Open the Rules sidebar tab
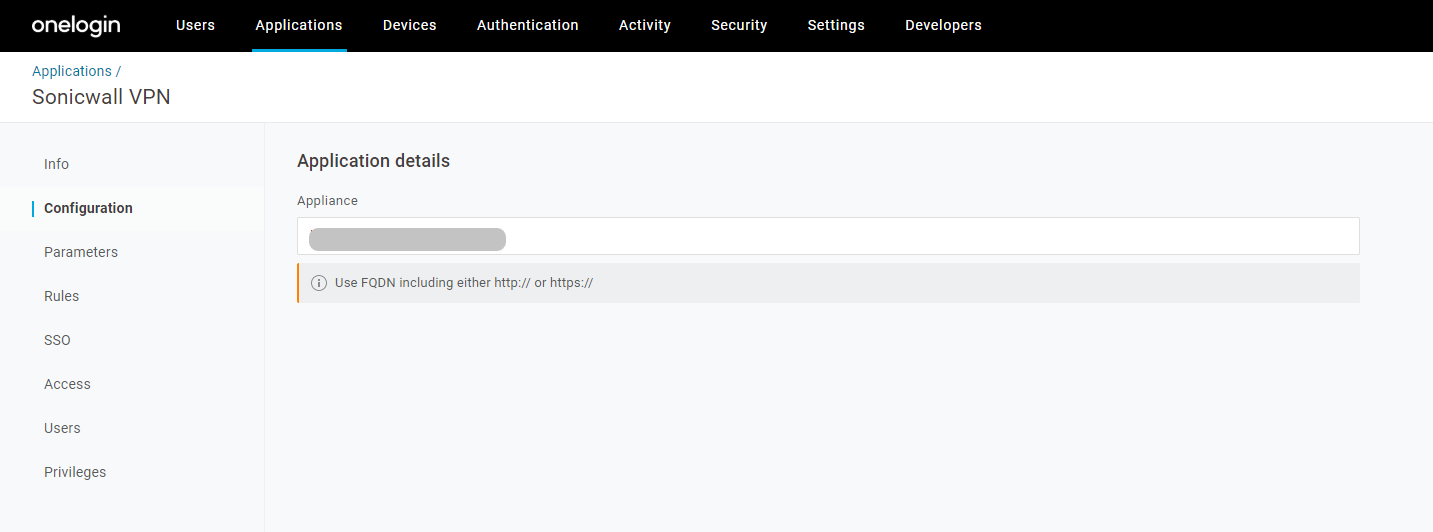Image resolution: width=1433 pixels, height=532 pixels. (61, 296)
